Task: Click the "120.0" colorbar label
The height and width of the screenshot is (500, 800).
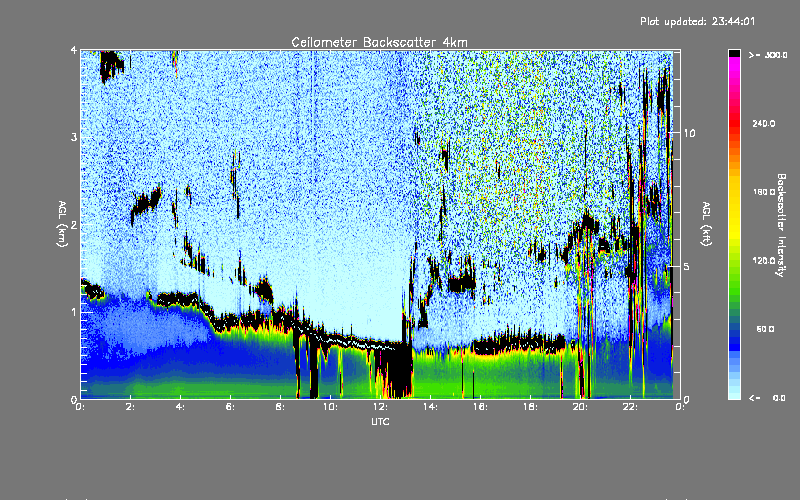Action: click(x=764, y=261)
